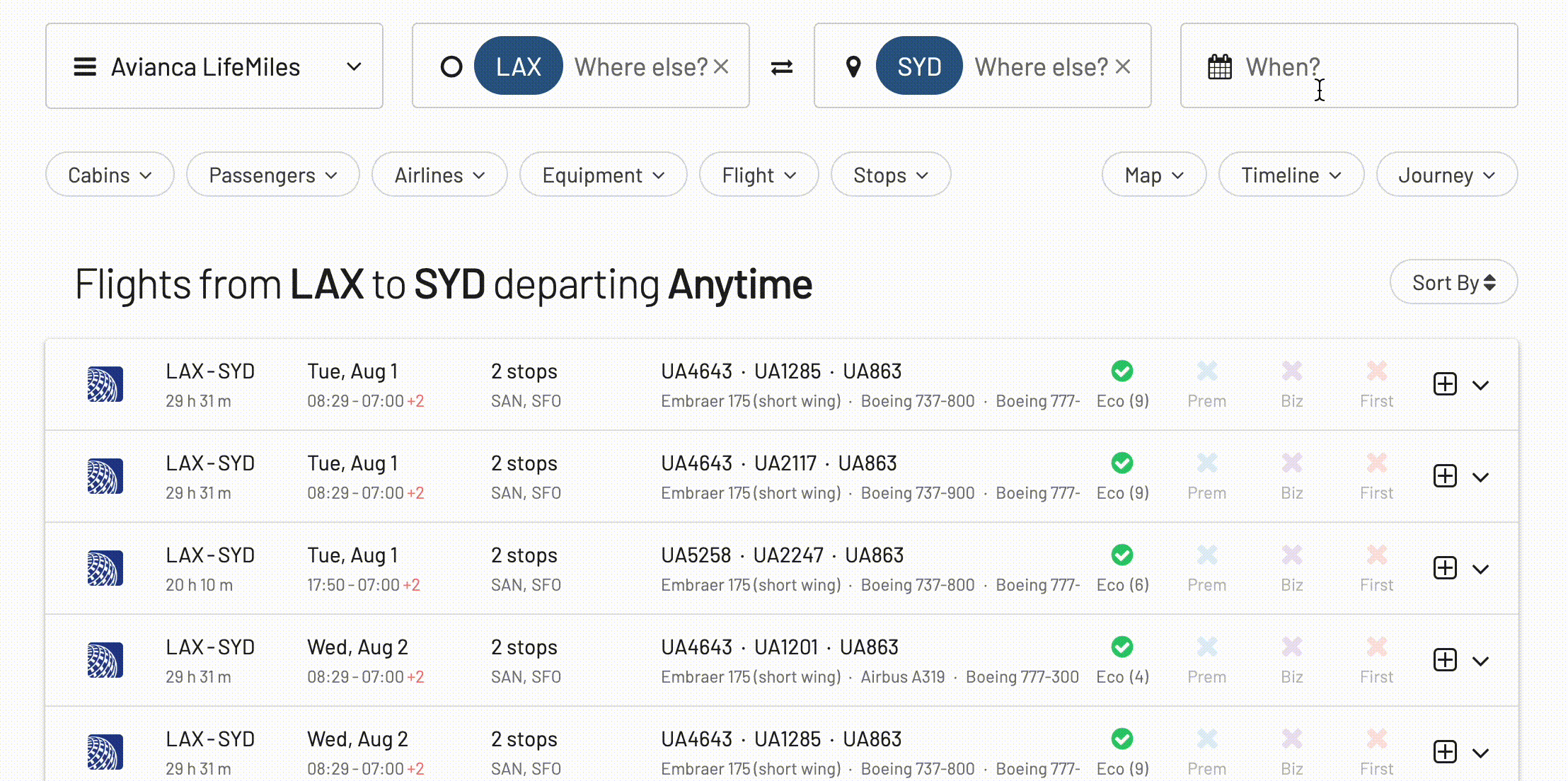1568x781 pixels.
Task: Click First unavailable icon on UA2117 row
Action: (1376, 463)
